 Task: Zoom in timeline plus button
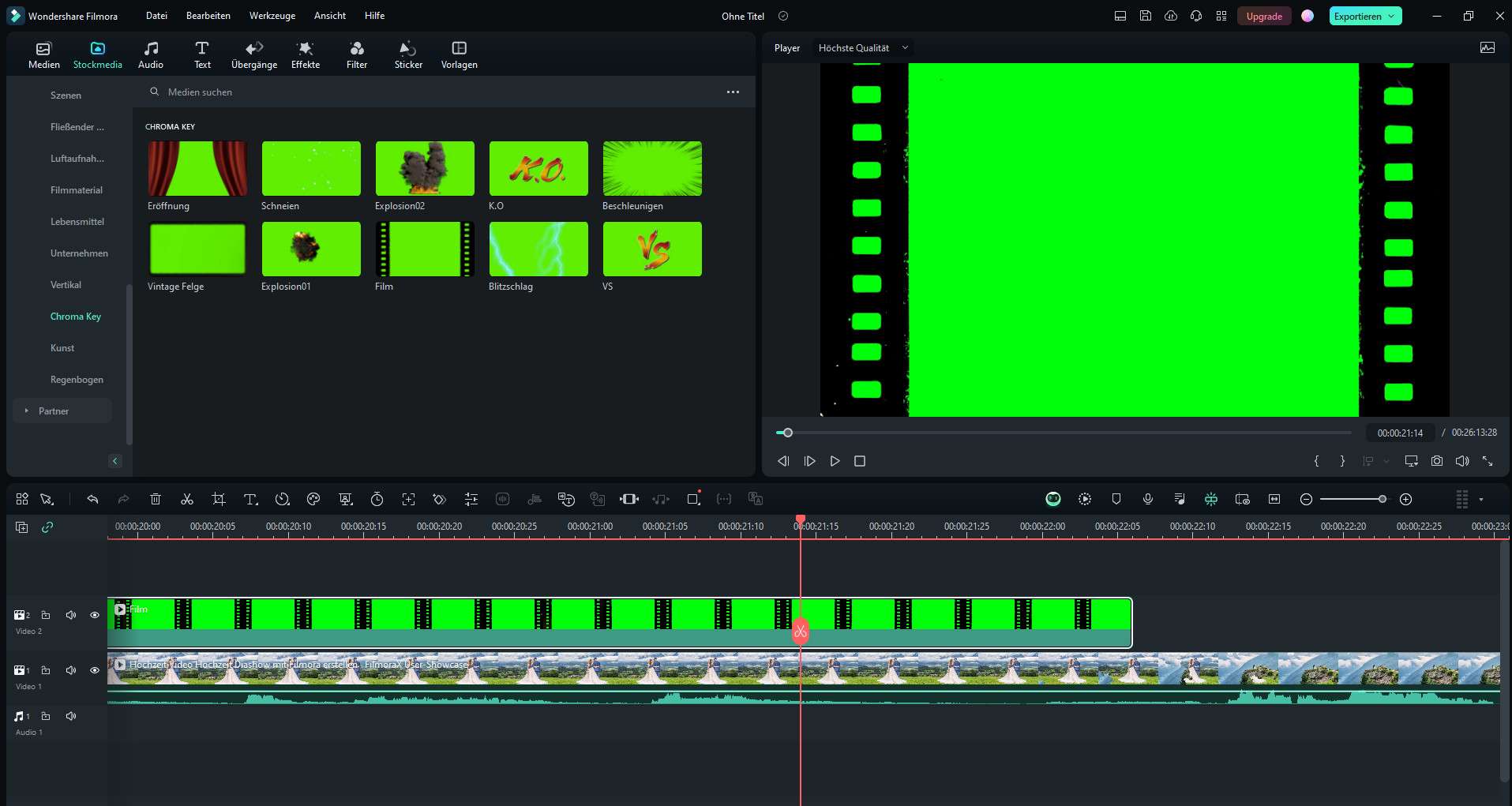tap(1405, 499)
